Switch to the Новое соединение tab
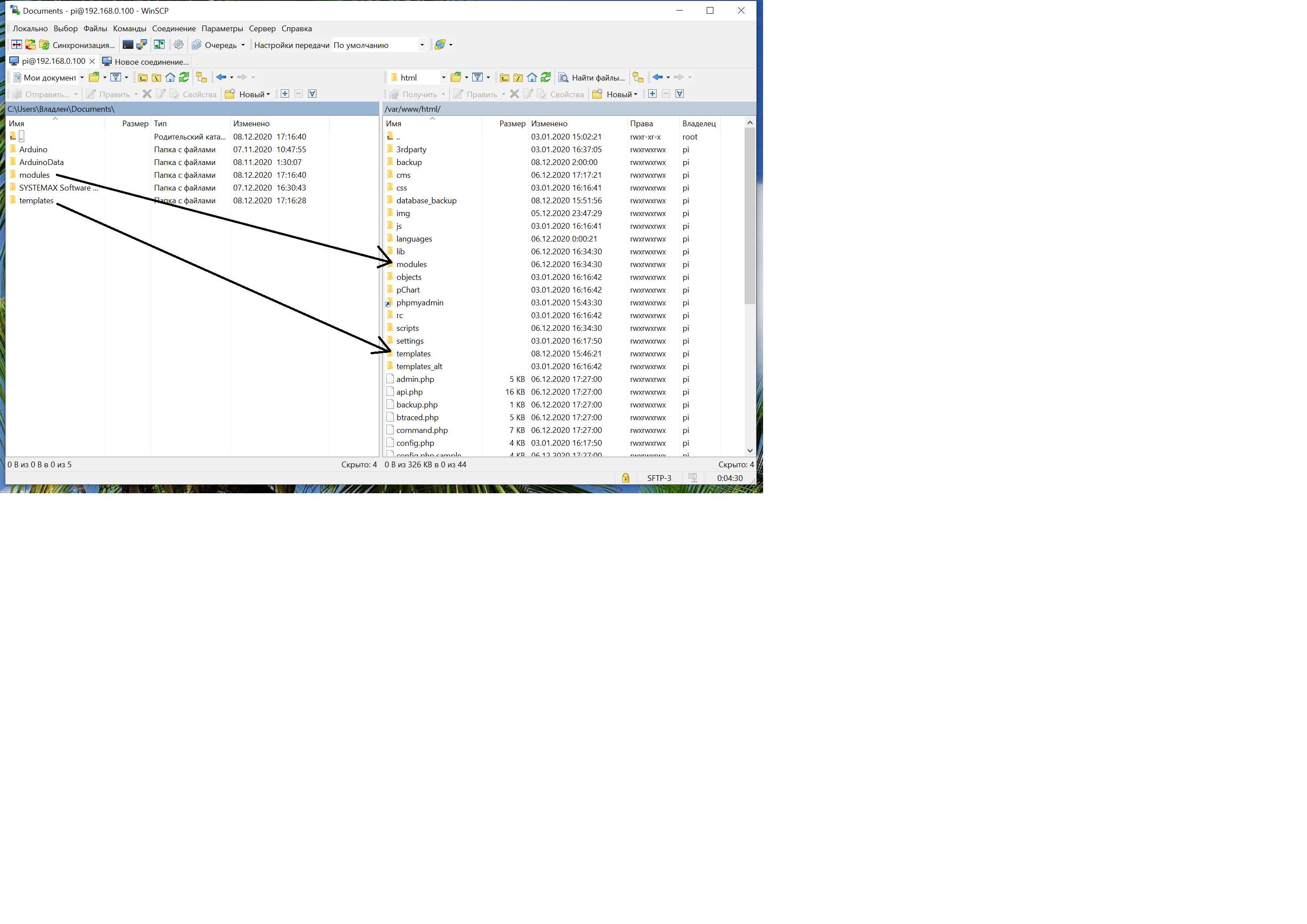Image resolution: width=1307 pixels, height=924 pixels. (150, 62)
